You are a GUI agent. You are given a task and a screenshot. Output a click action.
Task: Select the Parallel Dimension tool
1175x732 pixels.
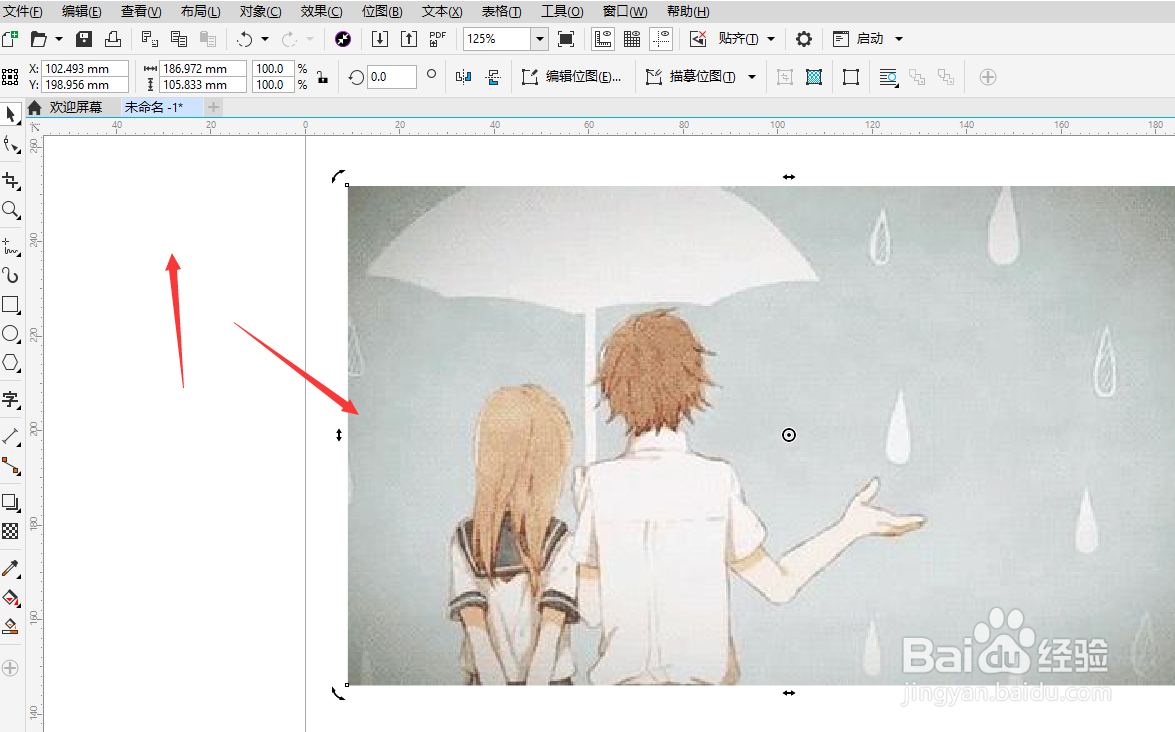click(x=10, y=436)
